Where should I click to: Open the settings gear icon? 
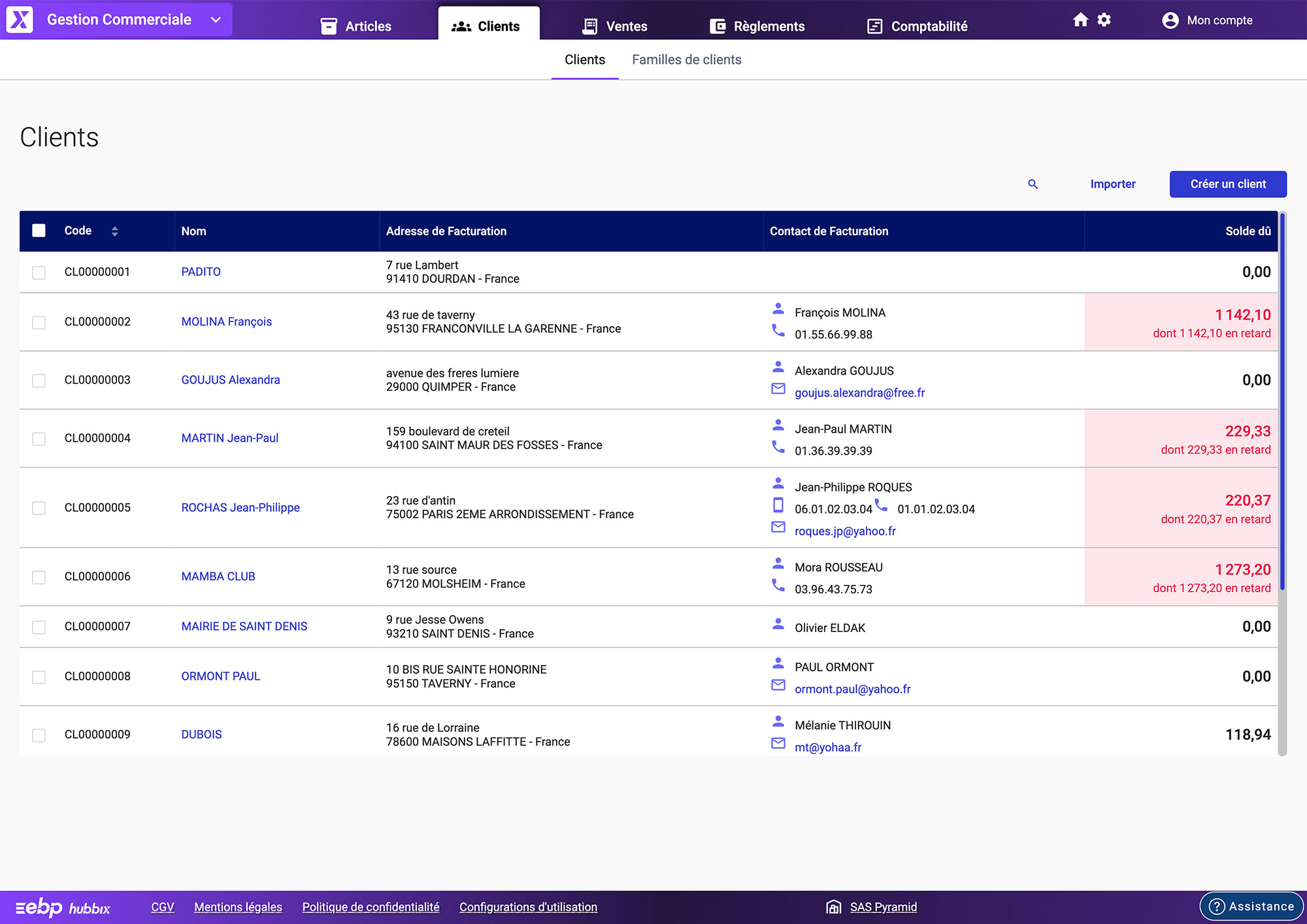[1104, 20]
